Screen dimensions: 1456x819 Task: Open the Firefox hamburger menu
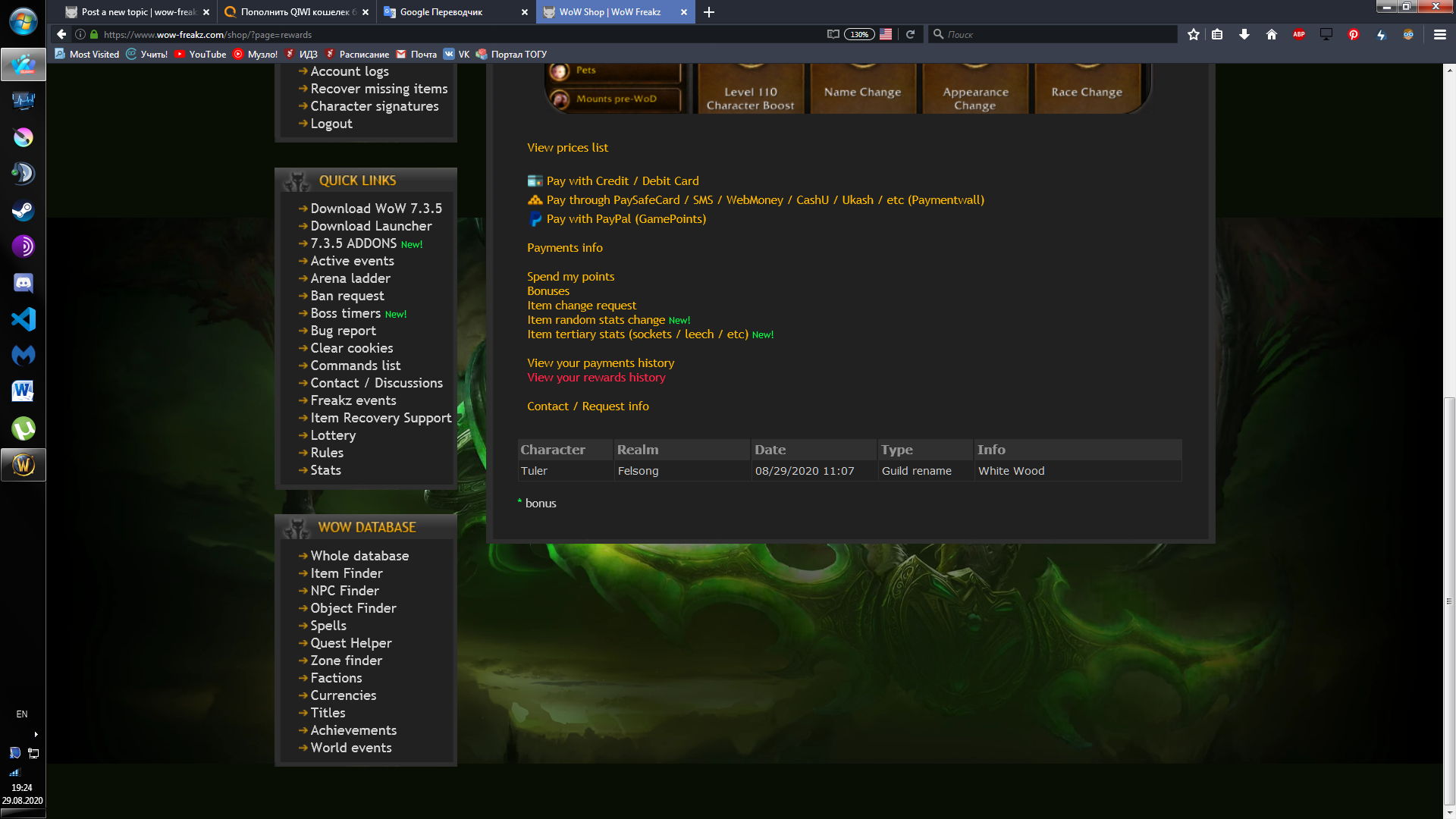click(x=1440, y=34)
